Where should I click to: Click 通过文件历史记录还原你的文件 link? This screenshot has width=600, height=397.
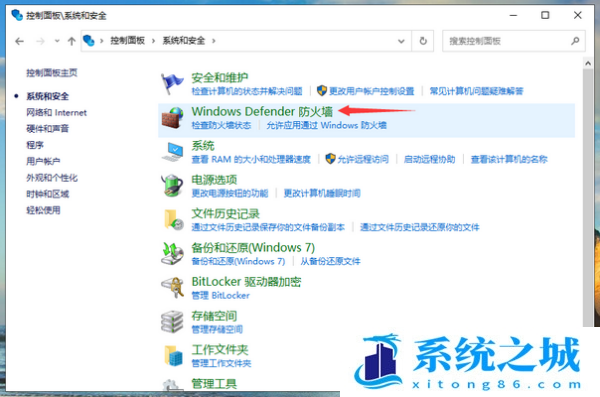click(419, 227)
